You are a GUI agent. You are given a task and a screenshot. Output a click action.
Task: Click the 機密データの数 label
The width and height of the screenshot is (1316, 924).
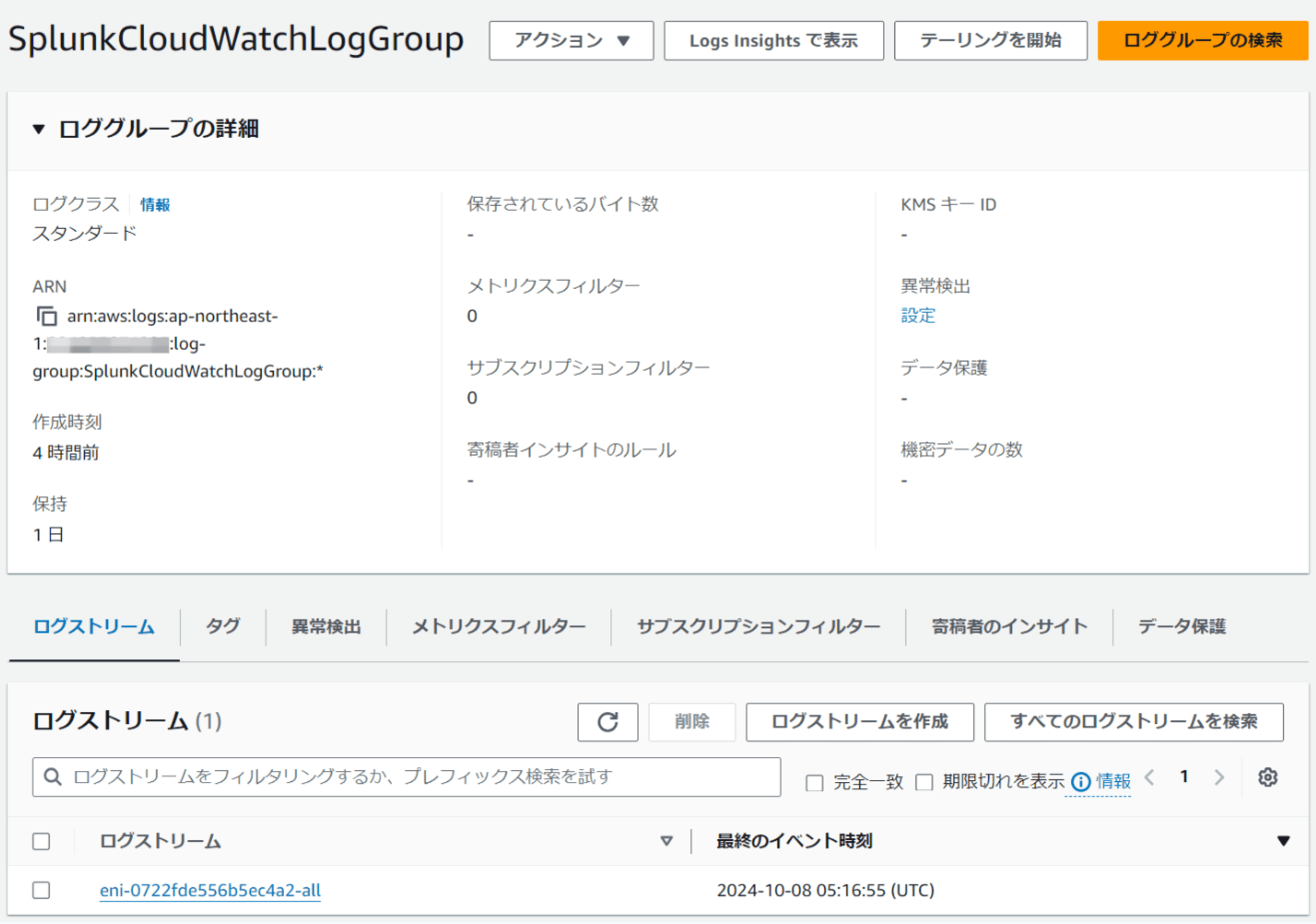coord(961,450)
